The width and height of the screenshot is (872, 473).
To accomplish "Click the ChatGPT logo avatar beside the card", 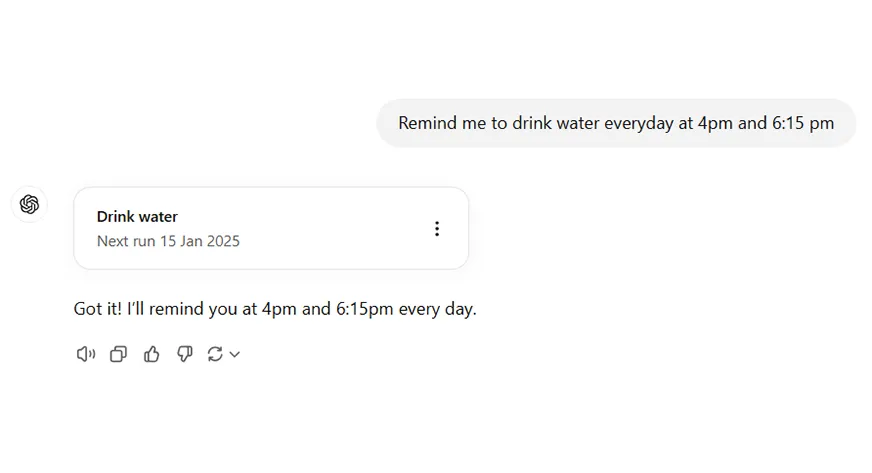I will (x=29, y=204).
